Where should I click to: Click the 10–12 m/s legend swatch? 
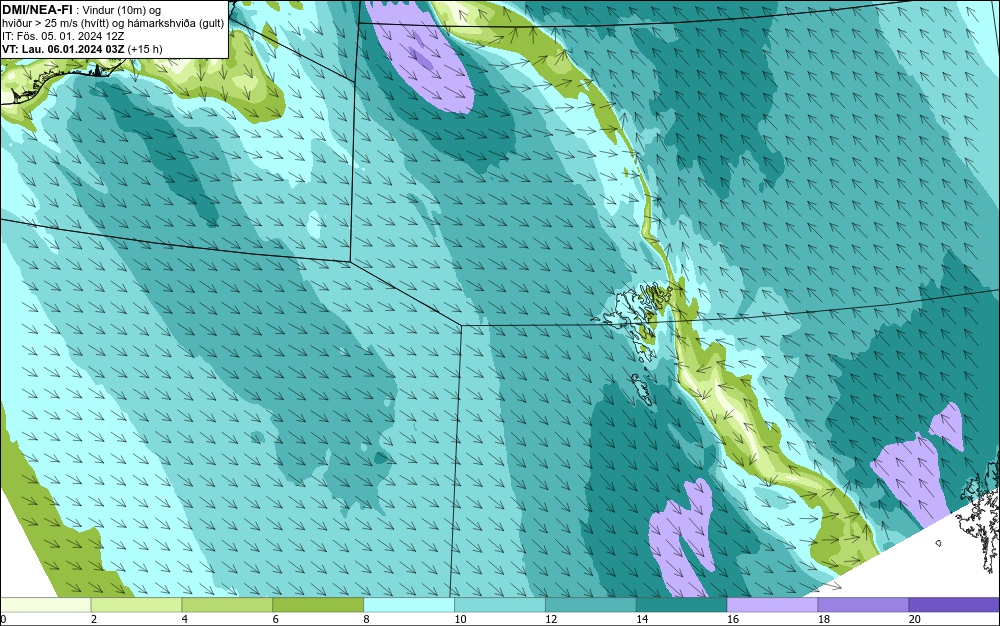point(499,604)
